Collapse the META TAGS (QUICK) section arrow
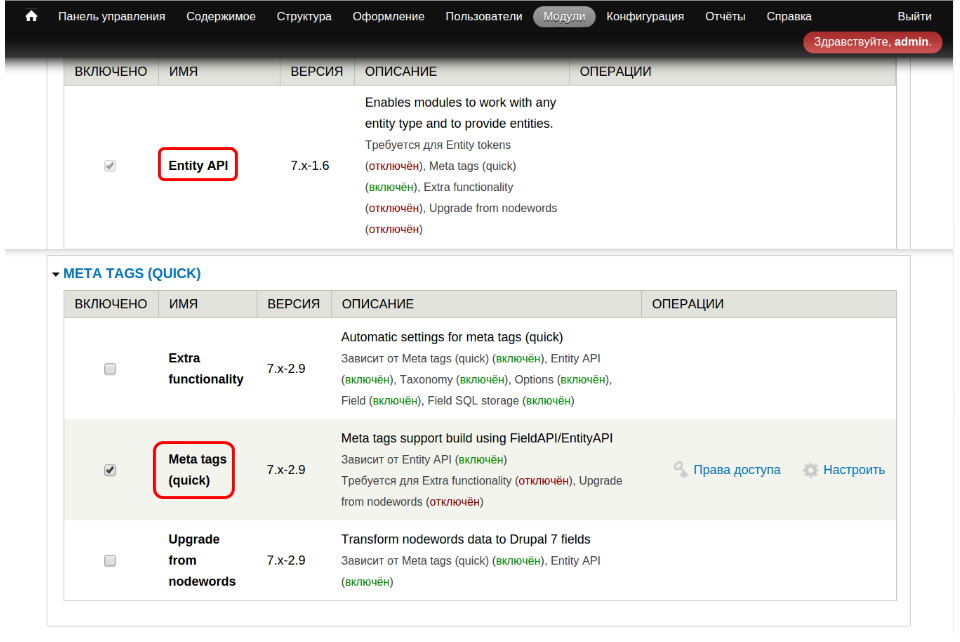Viewport: 960px width, 642px height. [x=56, y=274]
